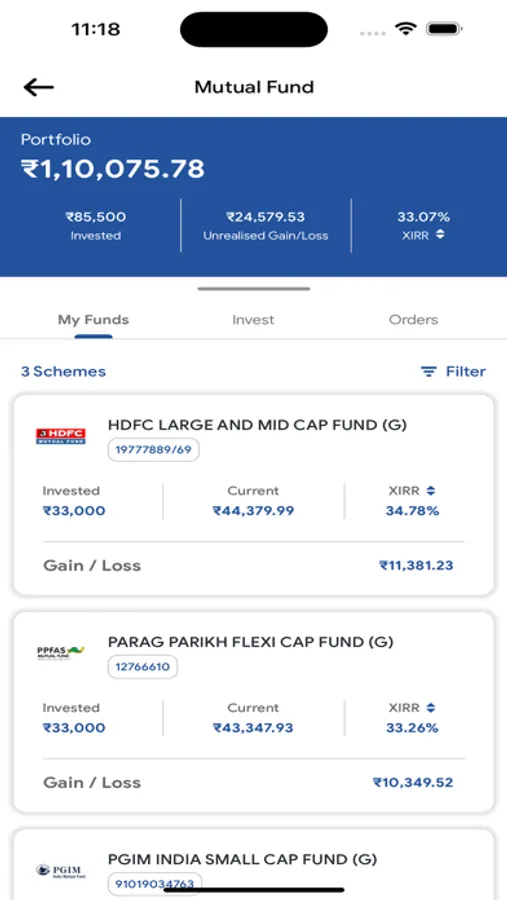The image size is (507, 900).
Task: Switch to the Invest tab
Action: coord(253,320)
